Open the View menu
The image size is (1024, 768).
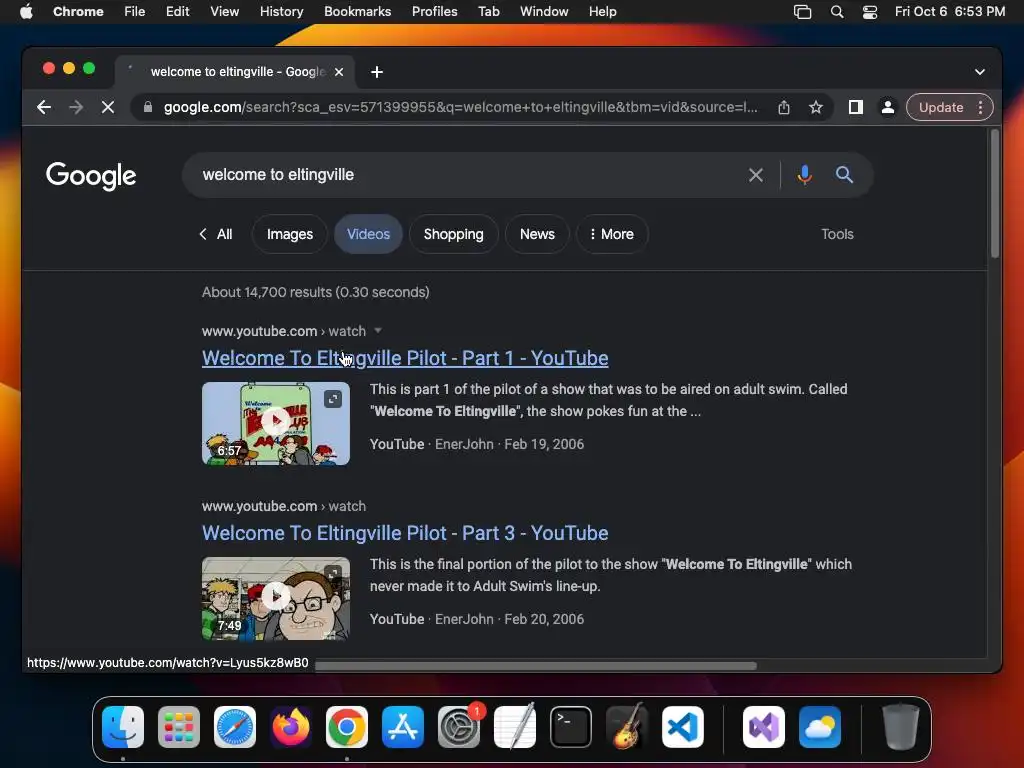click(224, 12)
